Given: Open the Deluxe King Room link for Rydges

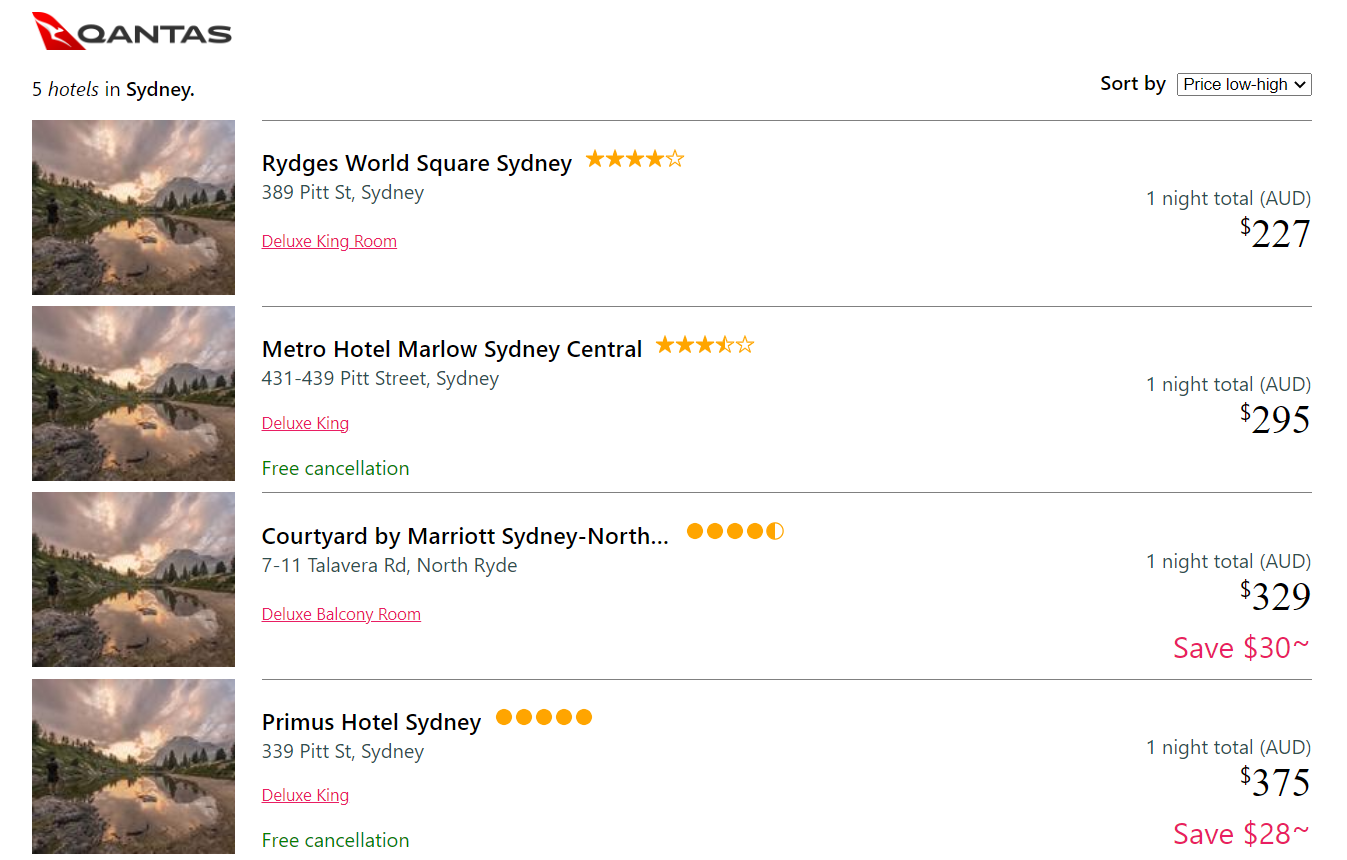Looking at the screenshot, I should [x=329, y=241].
